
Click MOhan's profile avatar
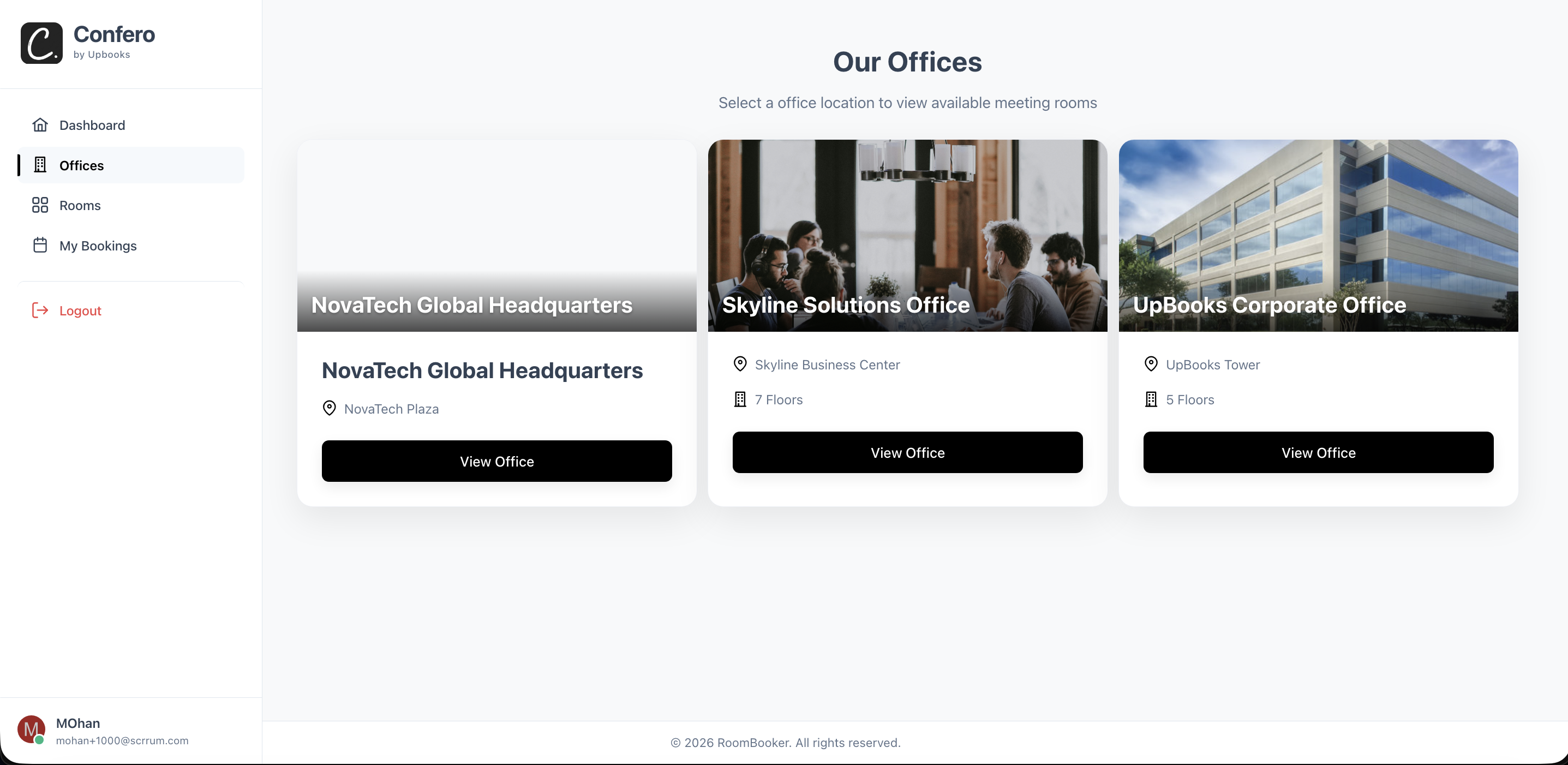31,730
